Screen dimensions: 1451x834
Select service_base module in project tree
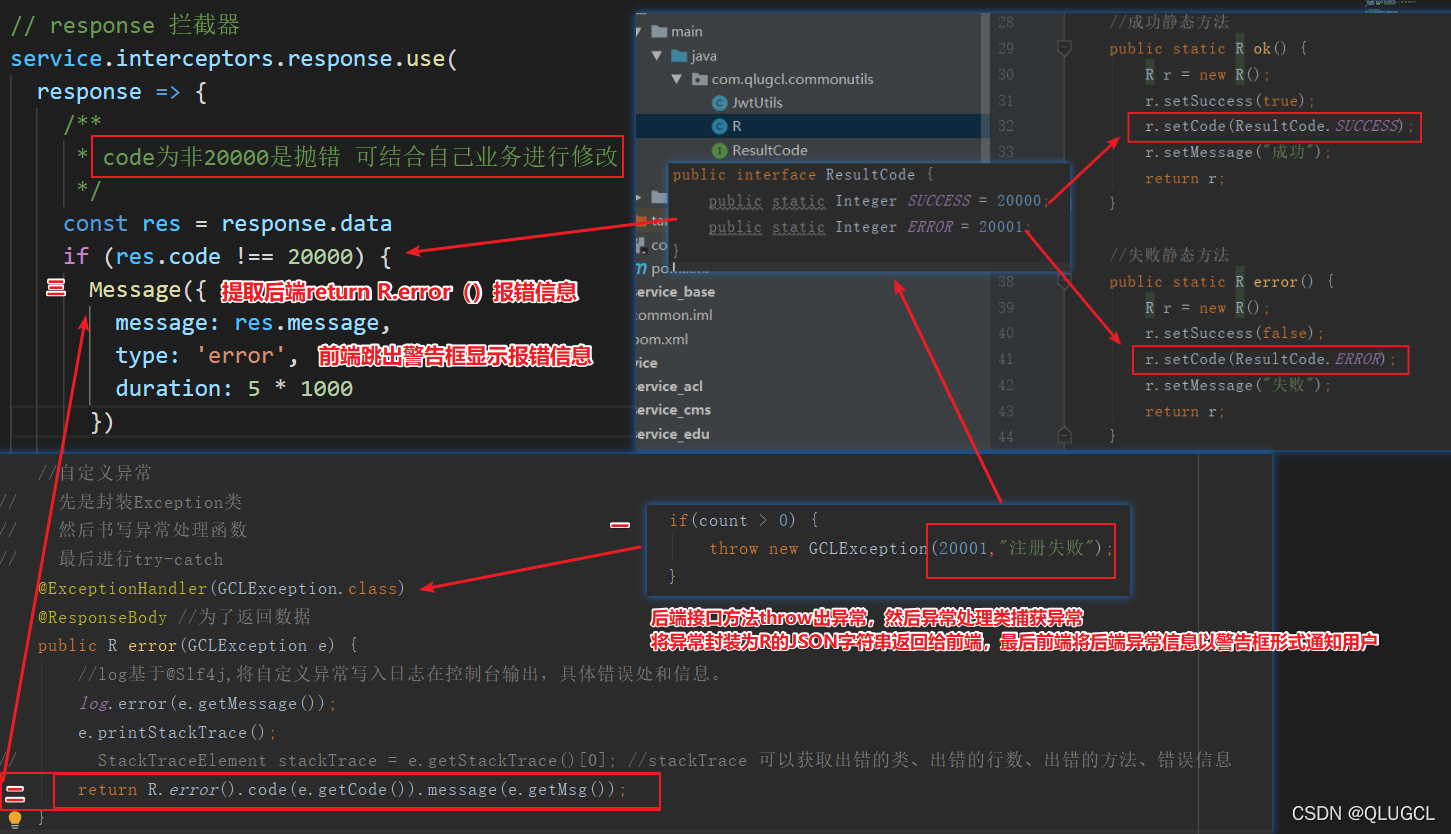point(675,292)
